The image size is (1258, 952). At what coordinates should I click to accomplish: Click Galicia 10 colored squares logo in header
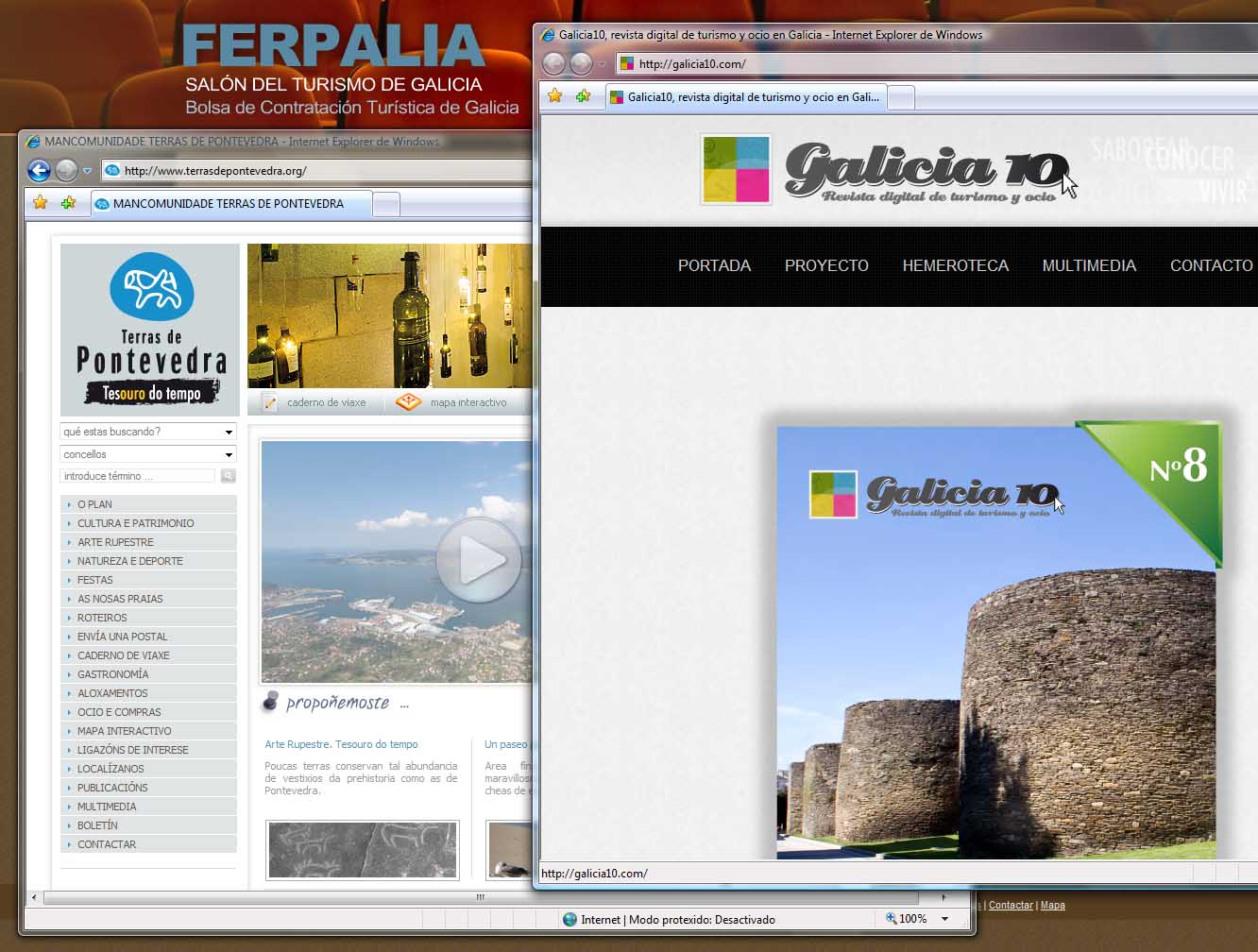click(x=736, y=170)
